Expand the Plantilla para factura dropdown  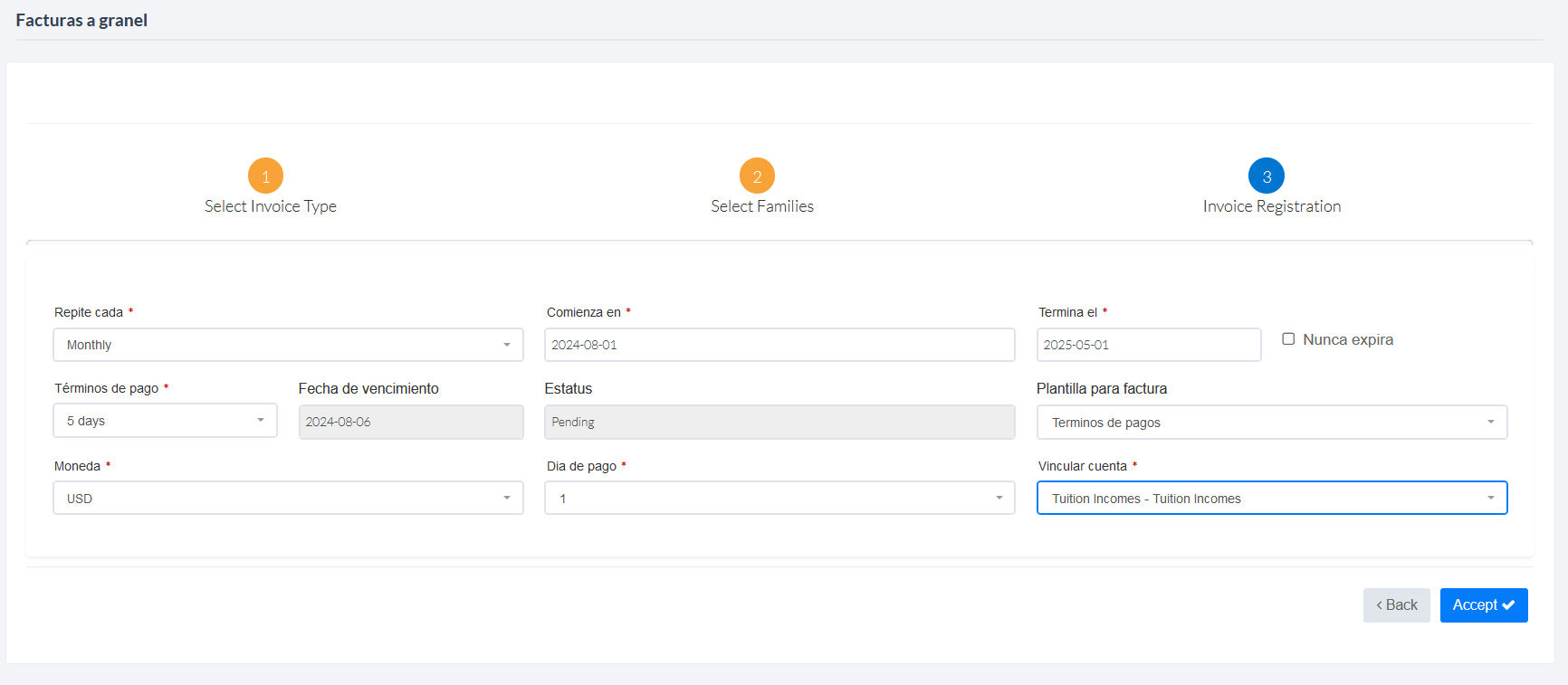click(1271, 423)
